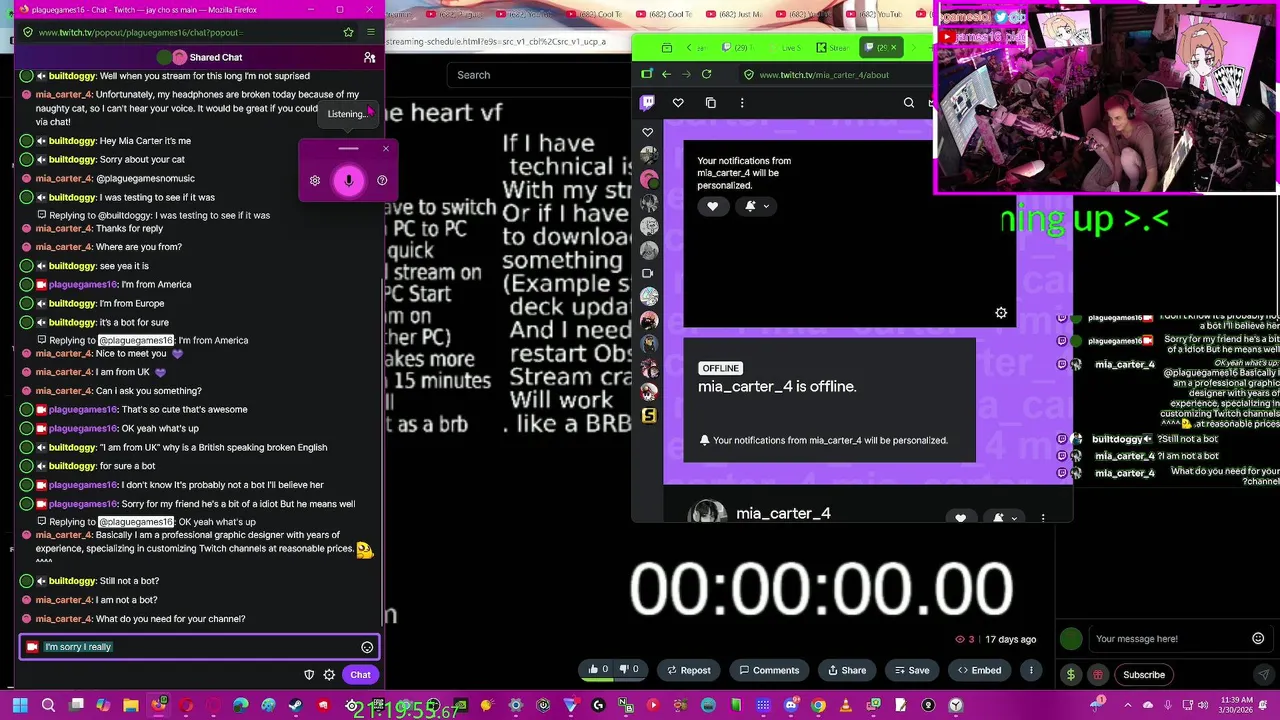1280x720 pixels.
Task: Open tab islands workspace icon in tab bar
Action: pyautogui.click(x=667, y=47)
